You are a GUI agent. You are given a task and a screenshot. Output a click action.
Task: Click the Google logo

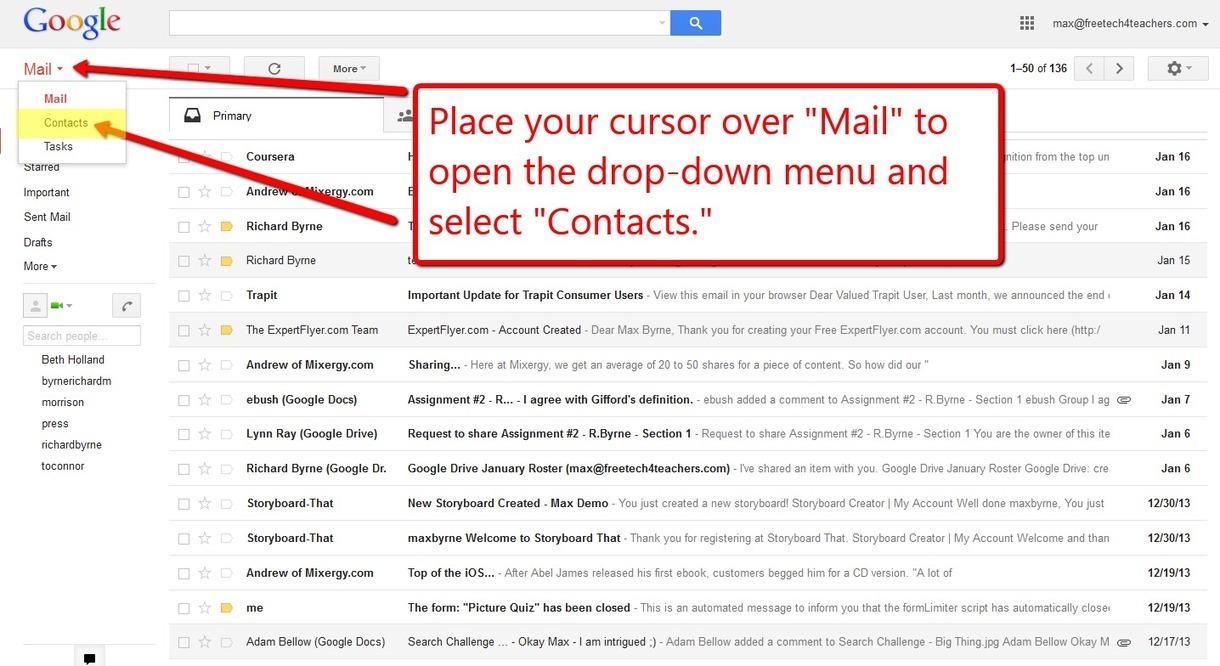pos(72,24)
